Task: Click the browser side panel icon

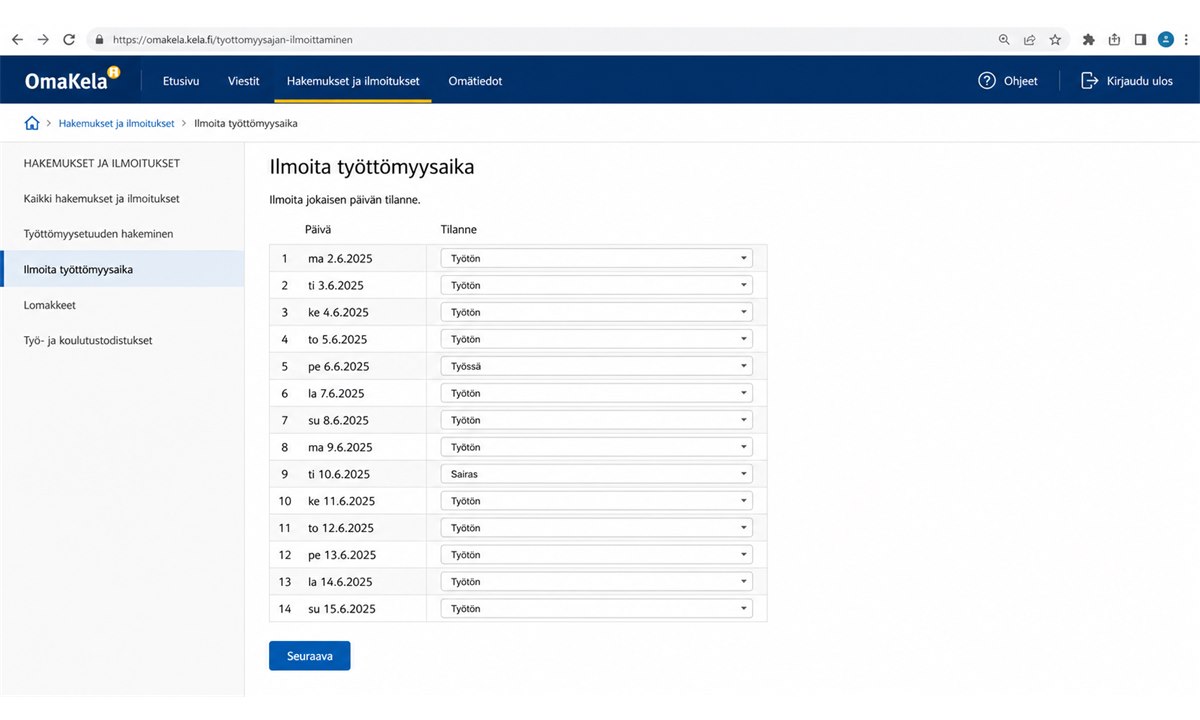Action: 1140,40
